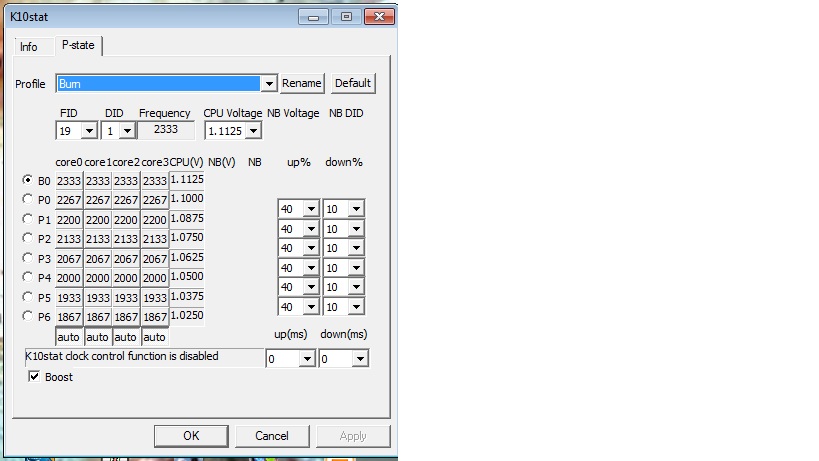Click the P1 CPU voltage value 1.0875
The width and height of the screenshot is (819, 461).
(187, 218)
